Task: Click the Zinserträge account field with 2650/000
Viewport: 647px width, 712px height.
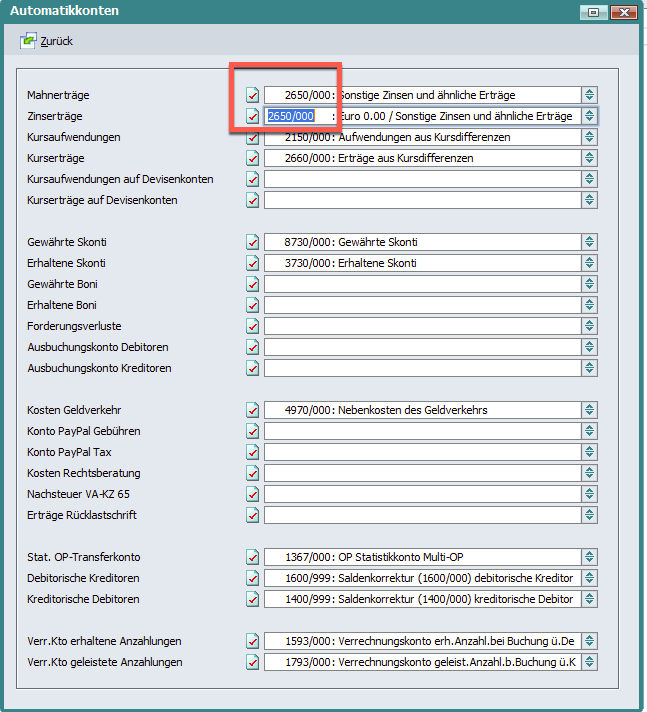Action: [422, 116]
